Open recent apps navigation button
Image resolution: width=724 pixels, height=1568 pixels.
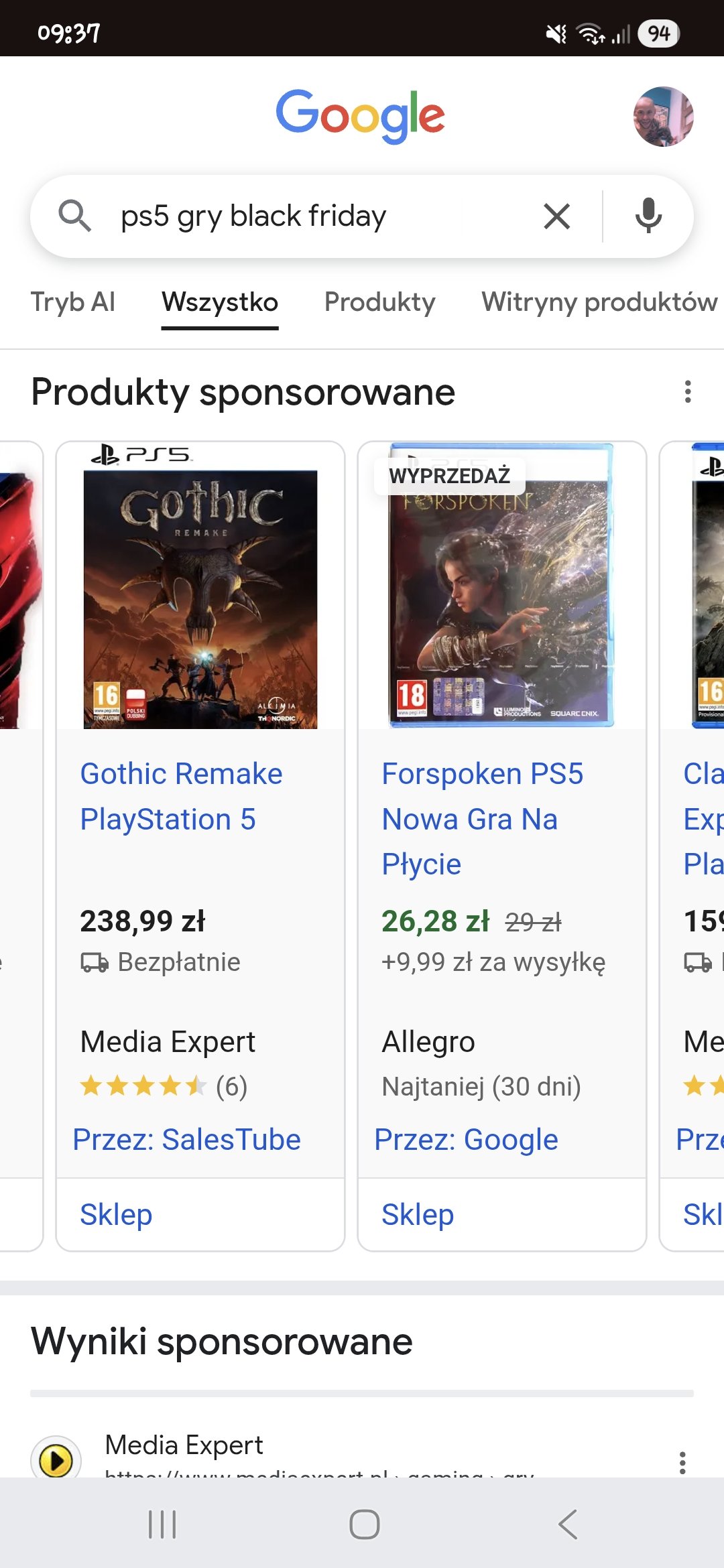pos(162,1524)
